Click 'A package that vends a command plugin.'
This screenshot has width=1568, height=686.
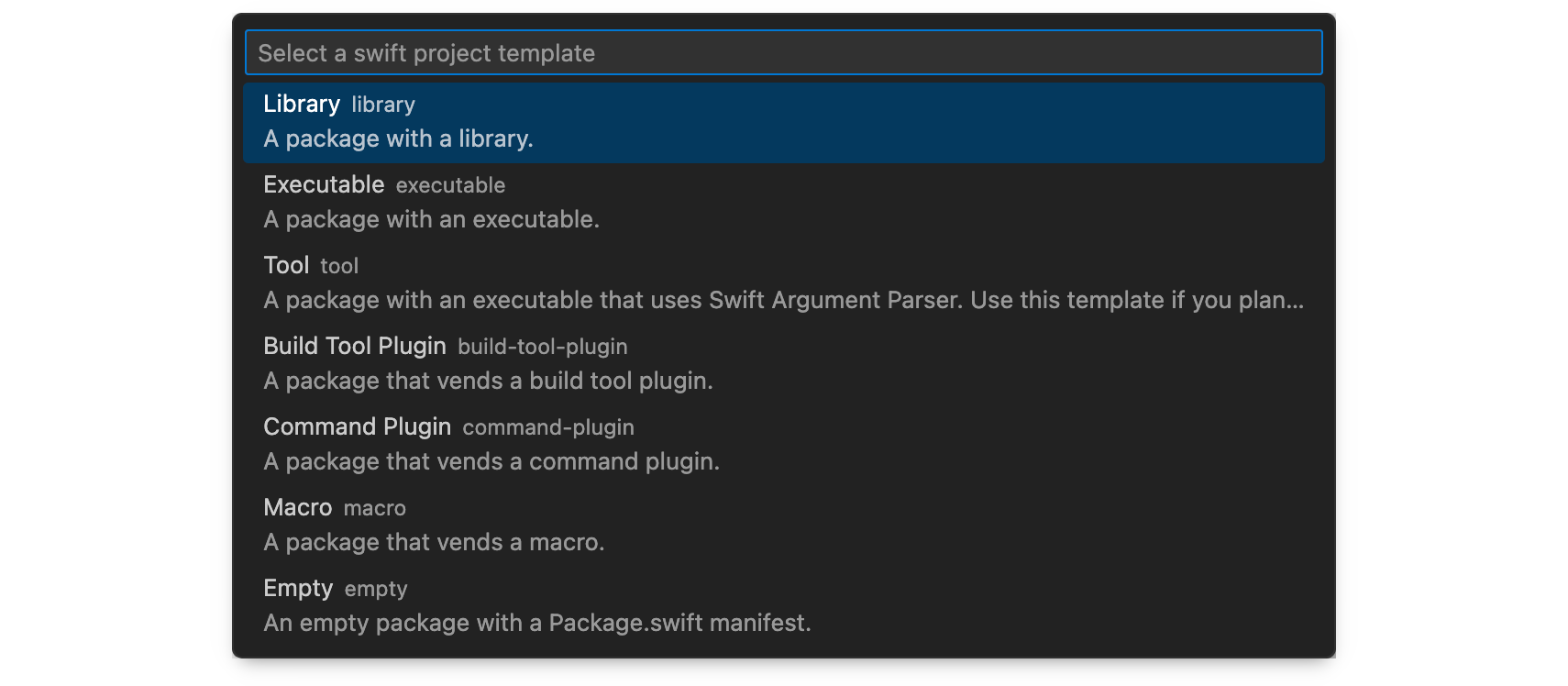pyautogui.click(x=491, y=461)
